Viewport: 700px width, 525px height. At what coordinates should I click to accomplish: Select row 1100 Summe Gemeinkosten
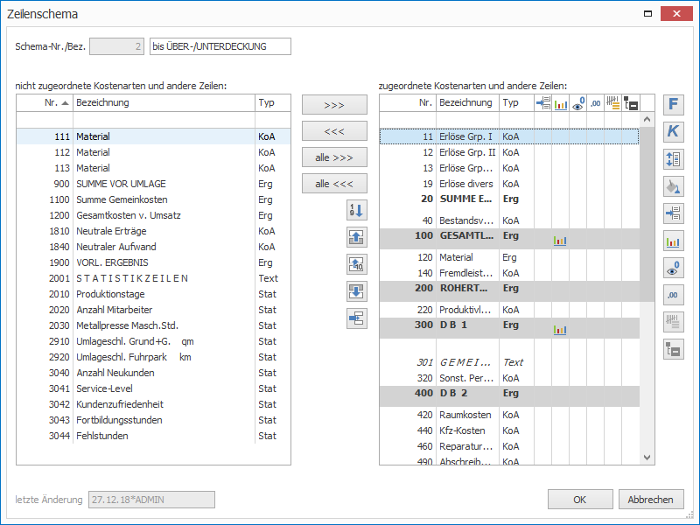click(x=154, y=200)
